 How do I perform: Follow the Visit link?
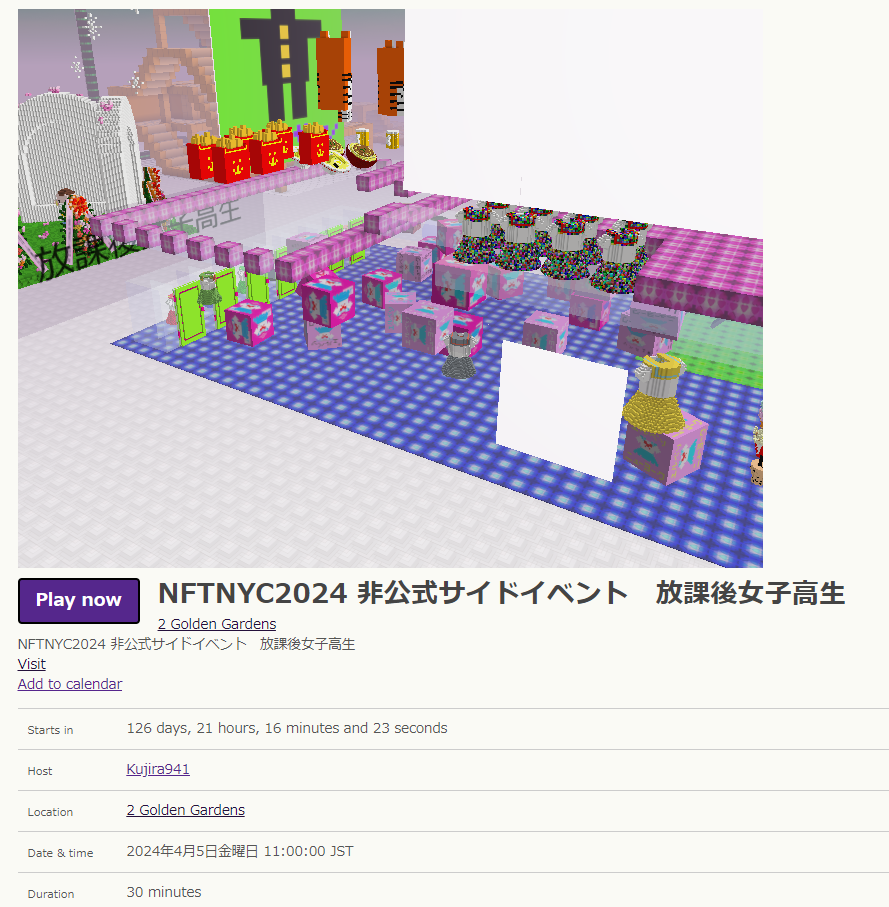point(32,664)
